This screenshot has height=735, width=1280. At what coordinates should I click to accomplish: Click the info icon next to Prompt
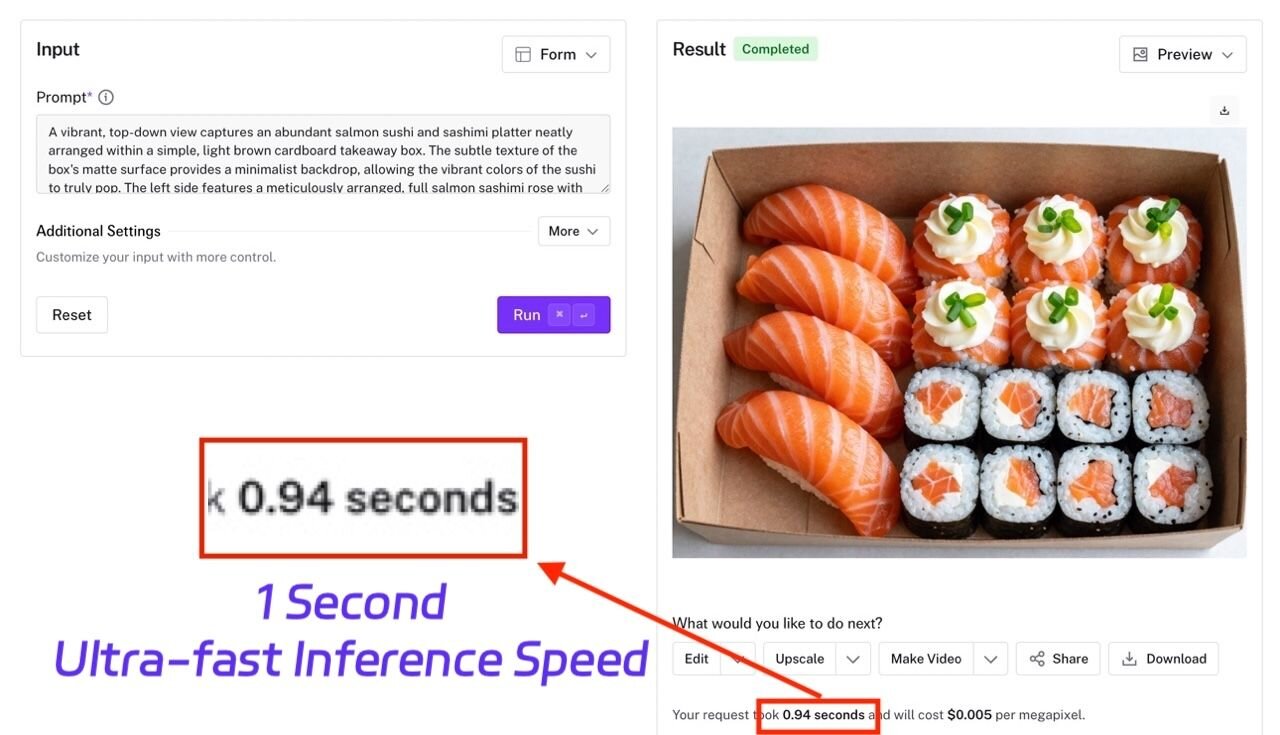click(x=106, y=97)
